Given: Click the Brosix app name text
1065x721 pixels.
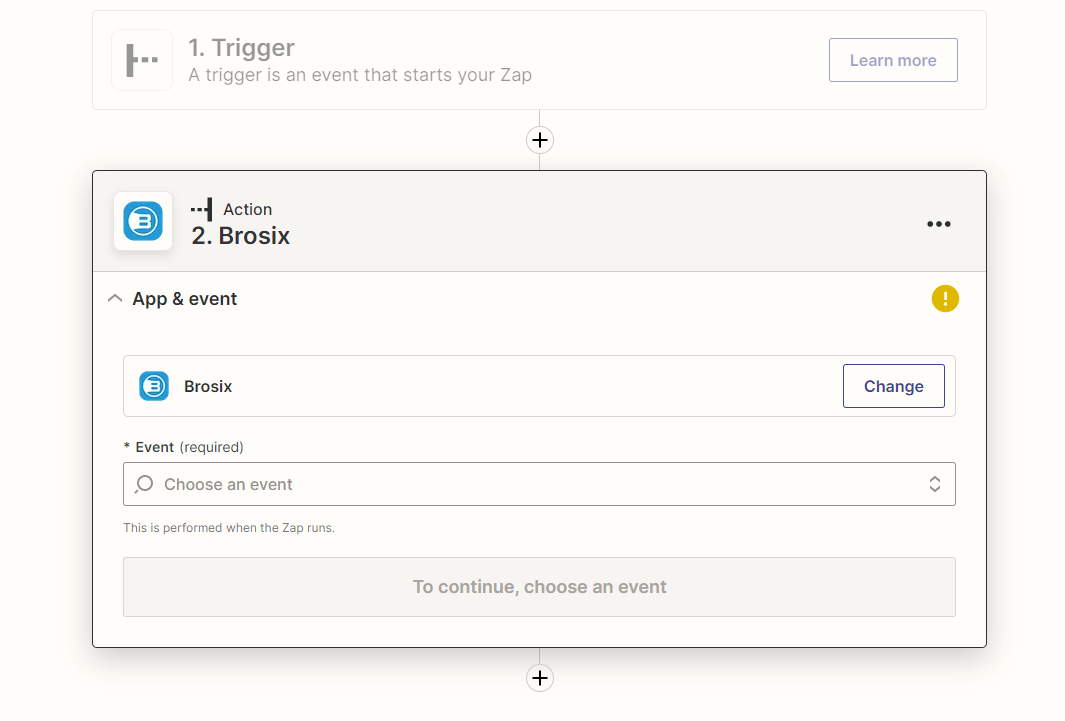Looking at the screenshot, I should [208, 386].
